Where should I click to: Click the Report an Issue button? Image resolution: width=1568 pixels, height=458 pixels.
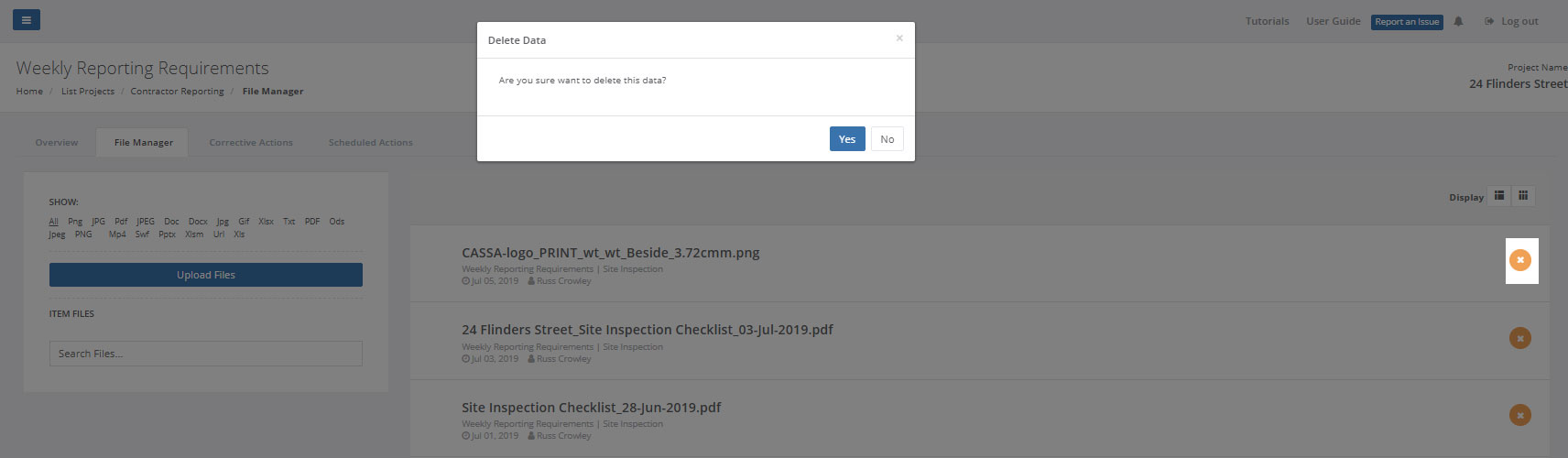pos(1407,22)
